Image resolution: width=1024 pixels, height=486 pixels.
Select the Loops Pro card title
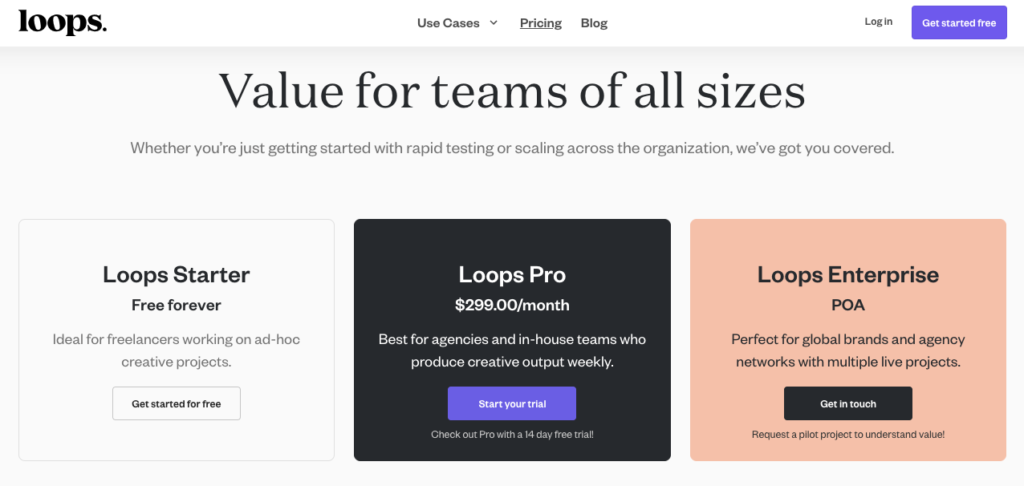512,274
